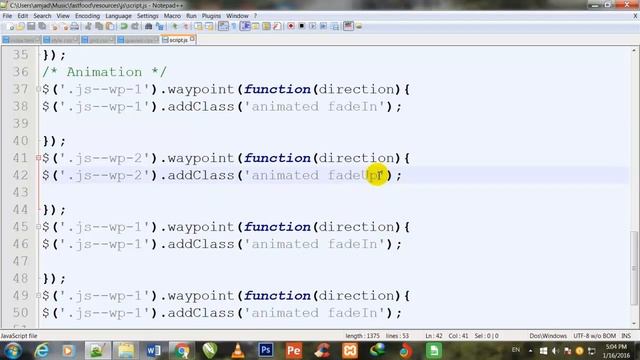Create a new document with New icon

click(x=11, y=27)
